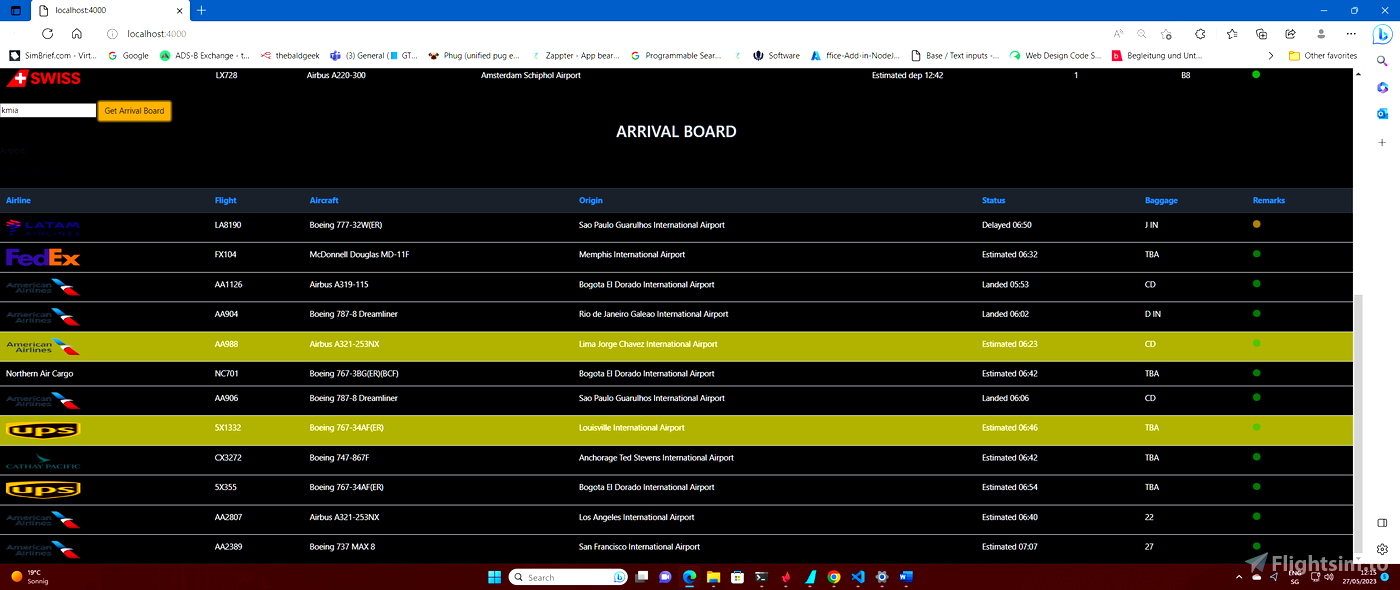Screen dimensions: 1400x590
Task: Click the Get Arrival Board button
Action: tap(134, 110)
